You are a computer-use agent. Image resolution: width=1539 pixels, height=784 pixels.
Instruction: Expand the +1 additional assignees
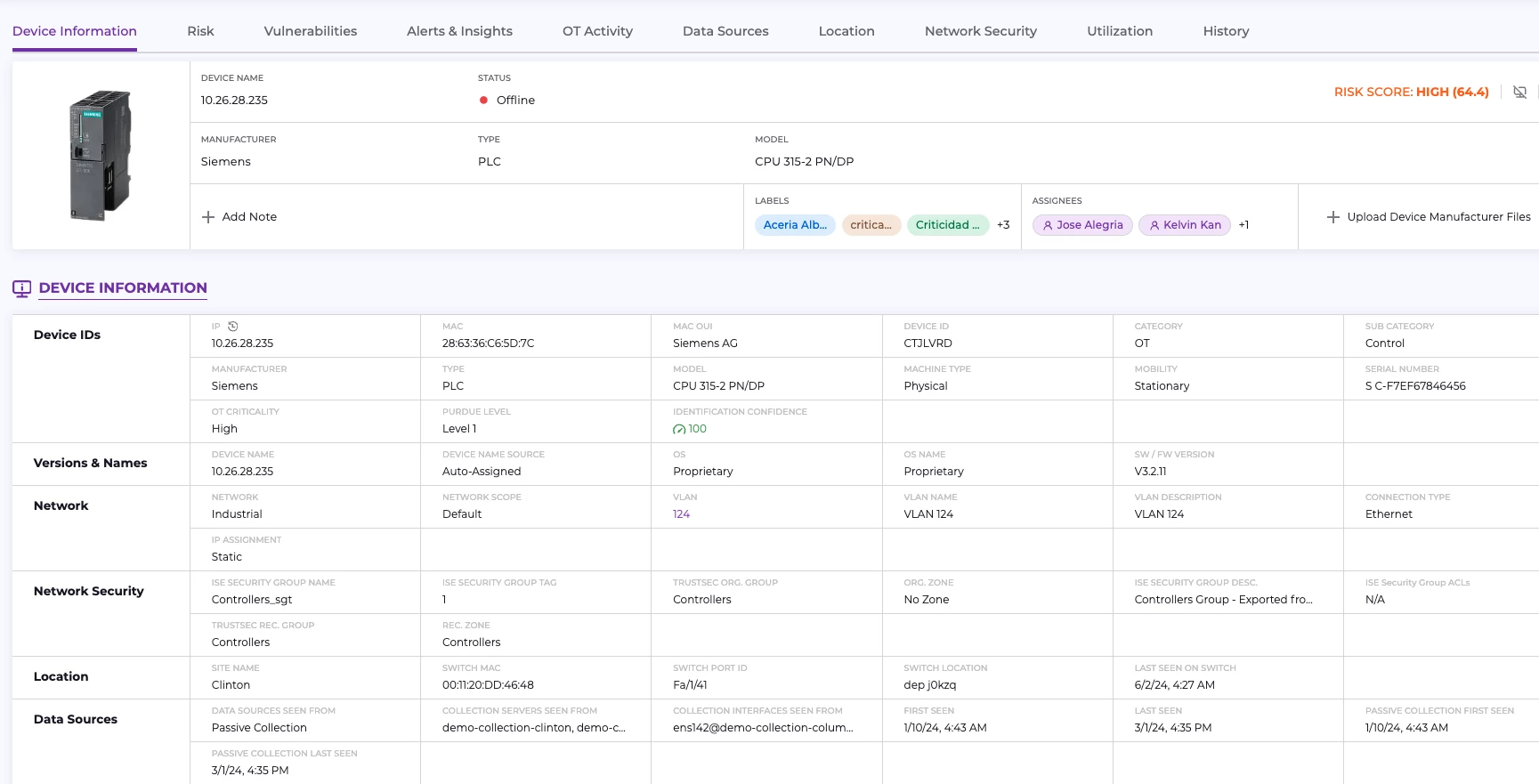click(x=1243, y=225)
